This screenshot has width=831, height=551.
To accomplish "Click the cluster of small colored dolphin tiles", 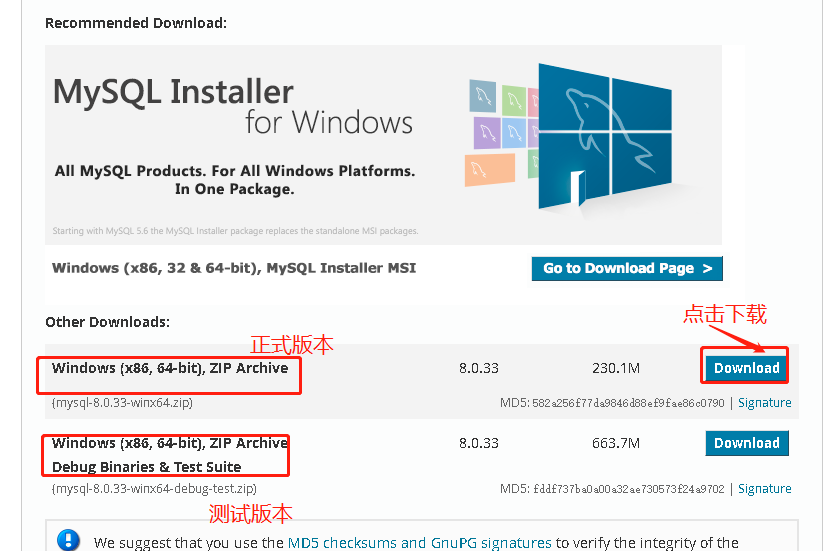I will click(499, 128).
